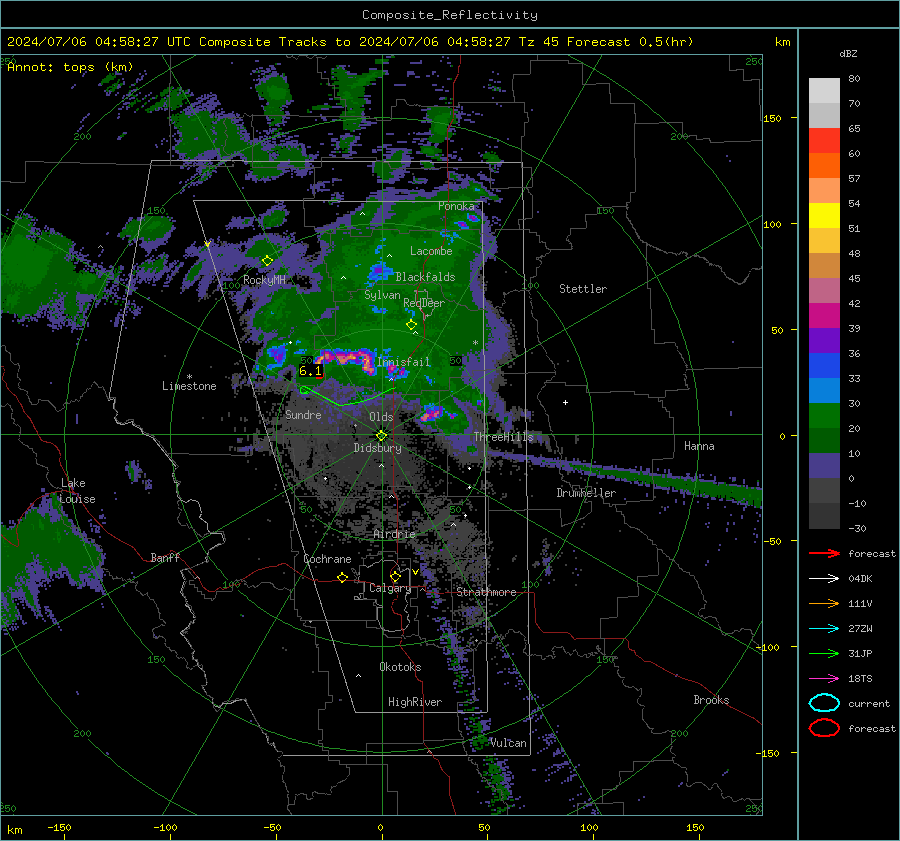Click the Sylvan label on the map
The height and width of the screenshot is (841, 900).
pos(382,295)
